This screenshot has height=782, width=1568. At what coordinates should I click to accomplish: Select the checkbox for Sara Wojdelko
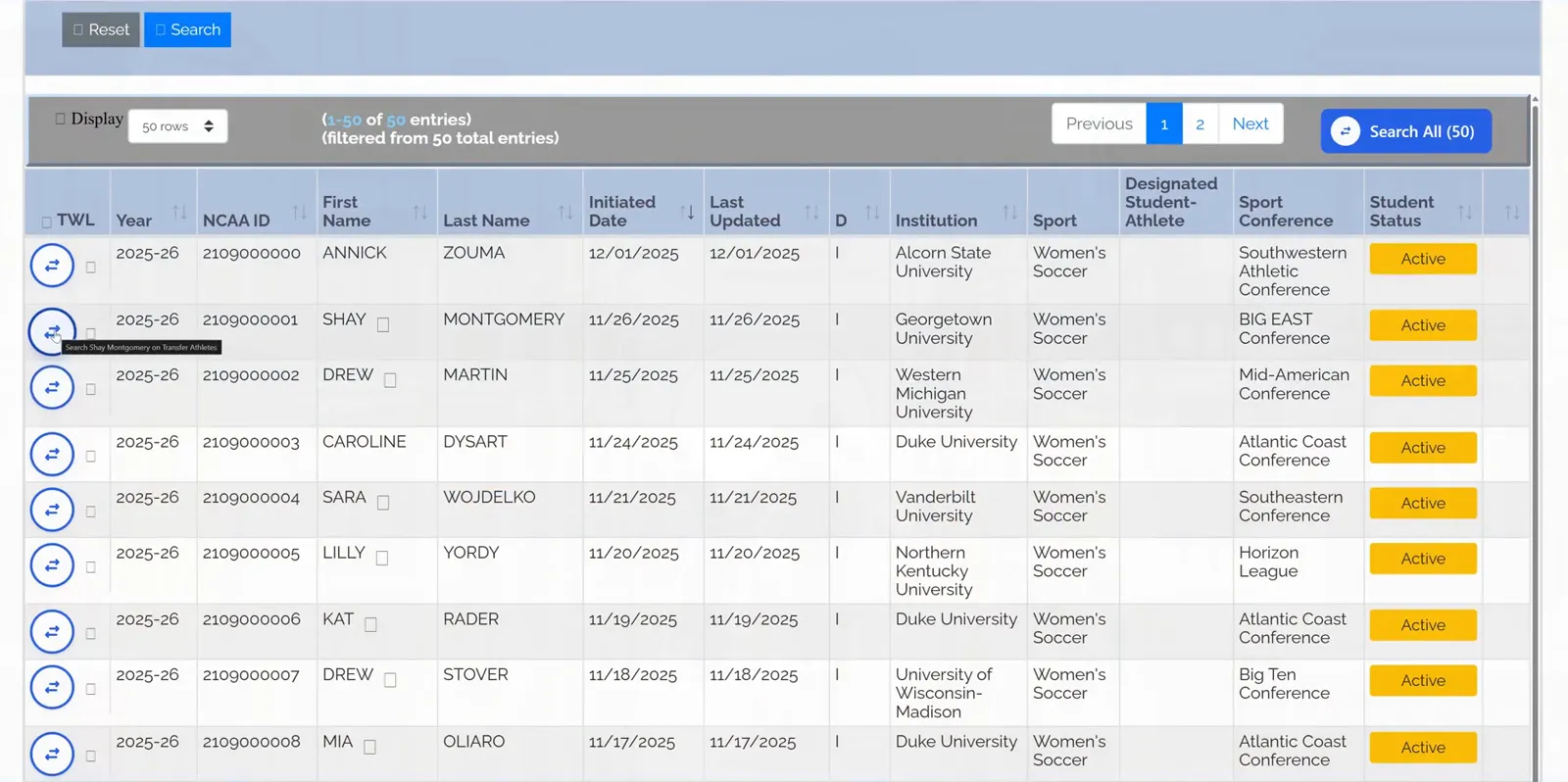click(90, 512)
